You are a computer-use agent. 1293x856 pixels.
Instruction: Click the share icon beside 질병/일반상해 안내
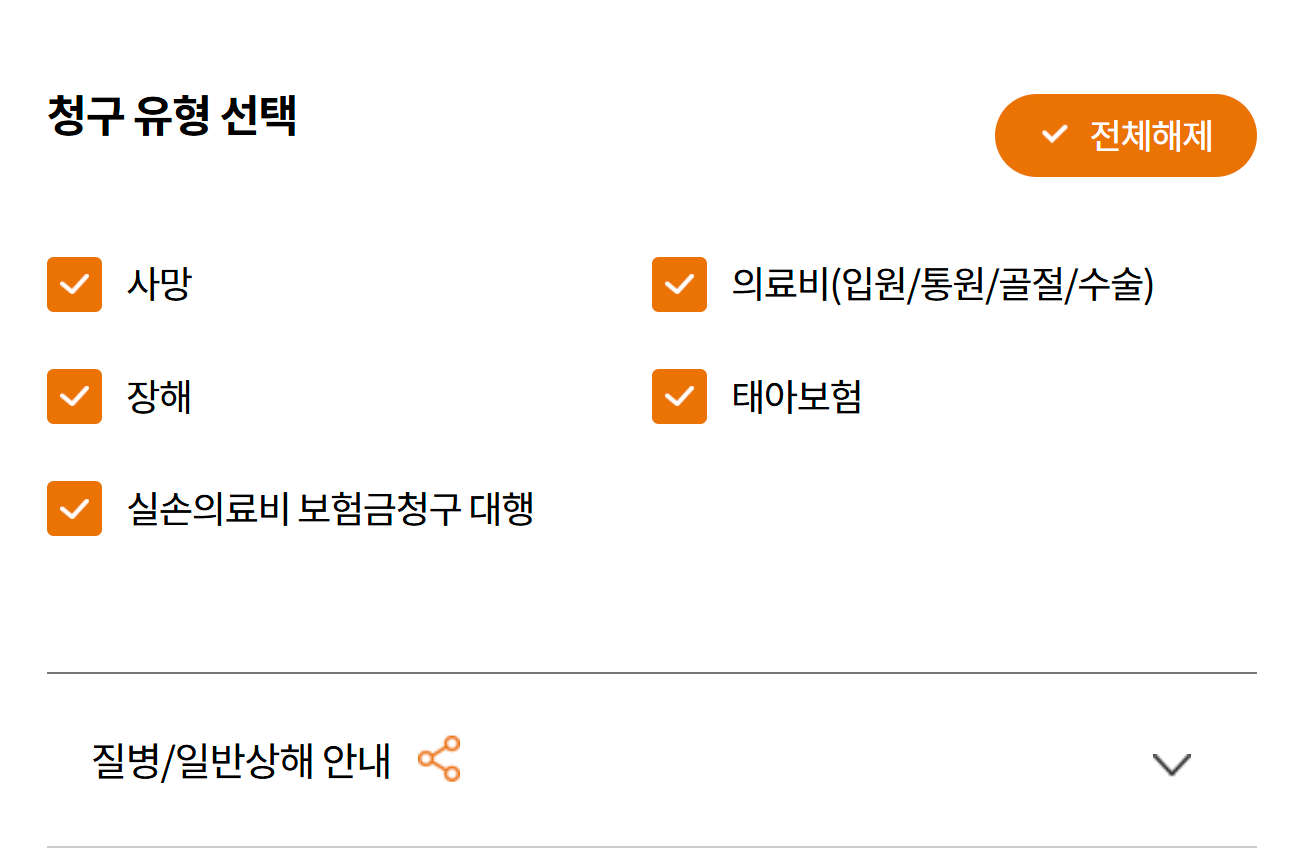point(439,759)
